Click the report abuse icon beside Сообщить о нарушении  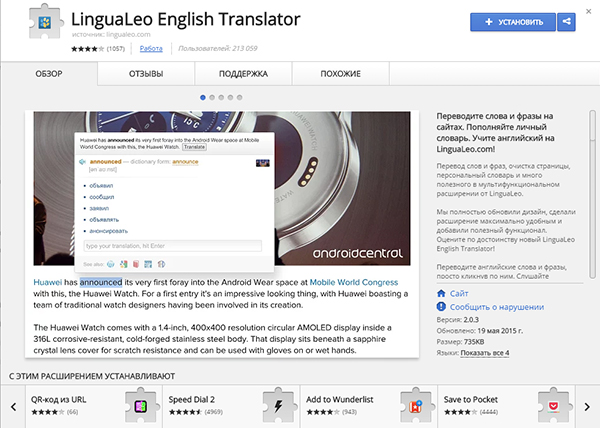[x=443, y=307]
